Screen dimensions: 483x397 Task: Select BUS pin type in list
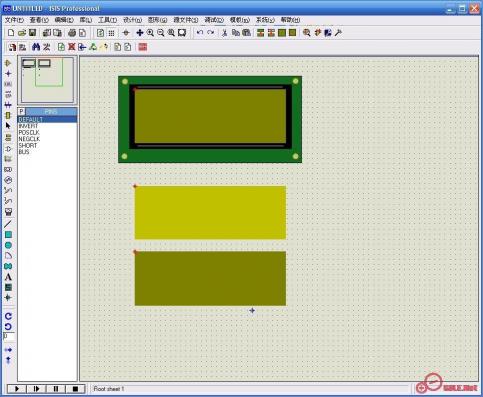click(x=24, y=152)
